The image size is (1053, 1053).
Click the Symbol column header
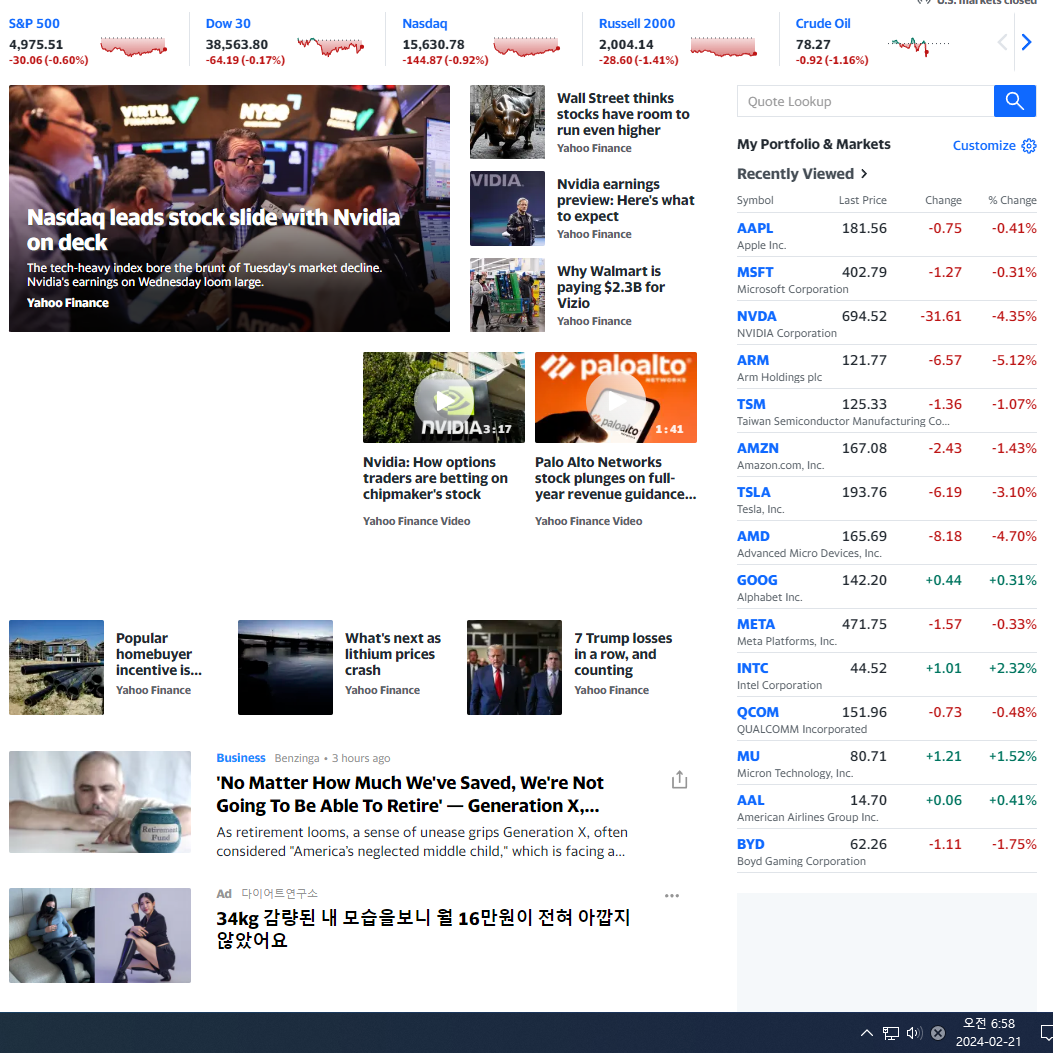coord(755,200)
